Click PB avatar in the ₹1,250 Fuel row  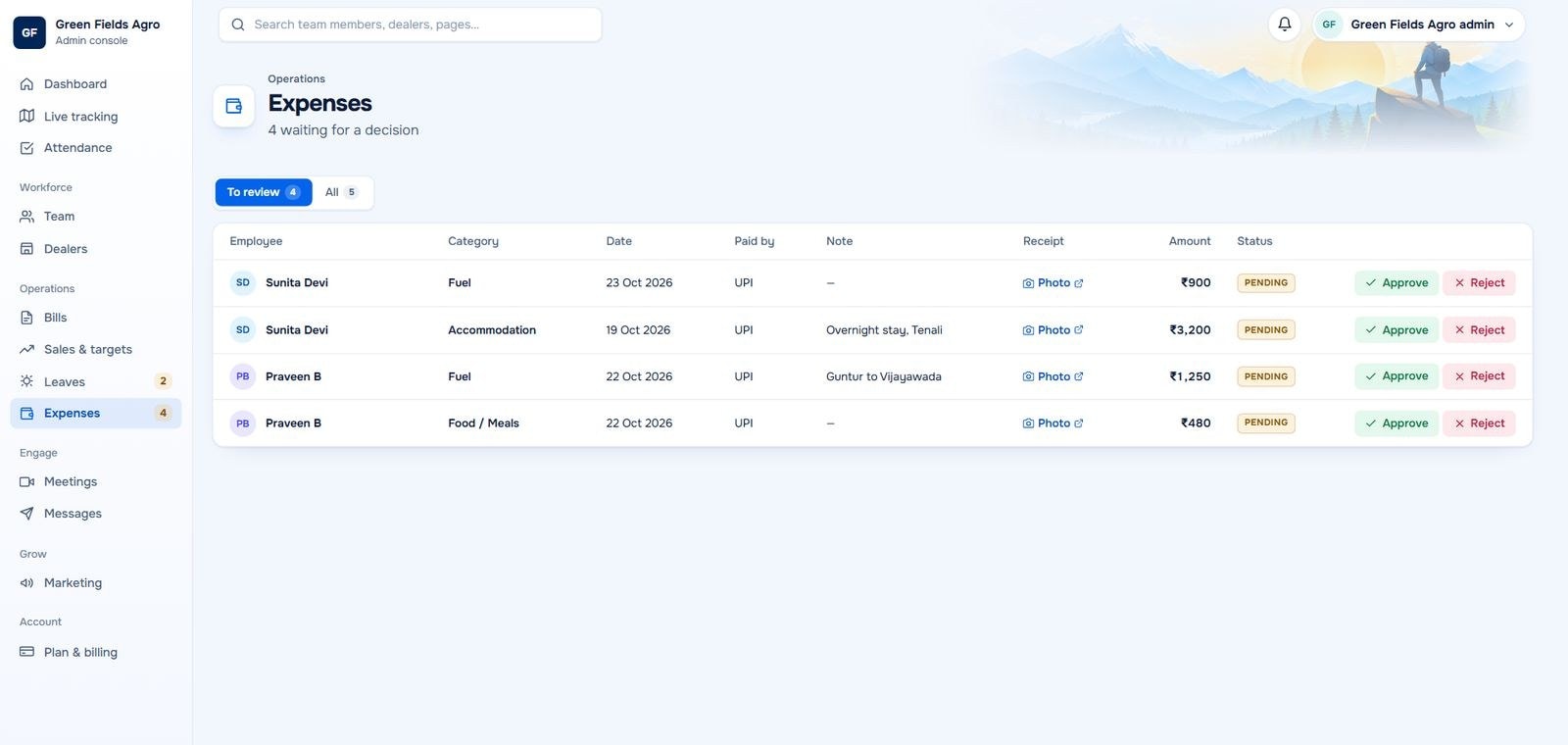(x=243, y=376)
